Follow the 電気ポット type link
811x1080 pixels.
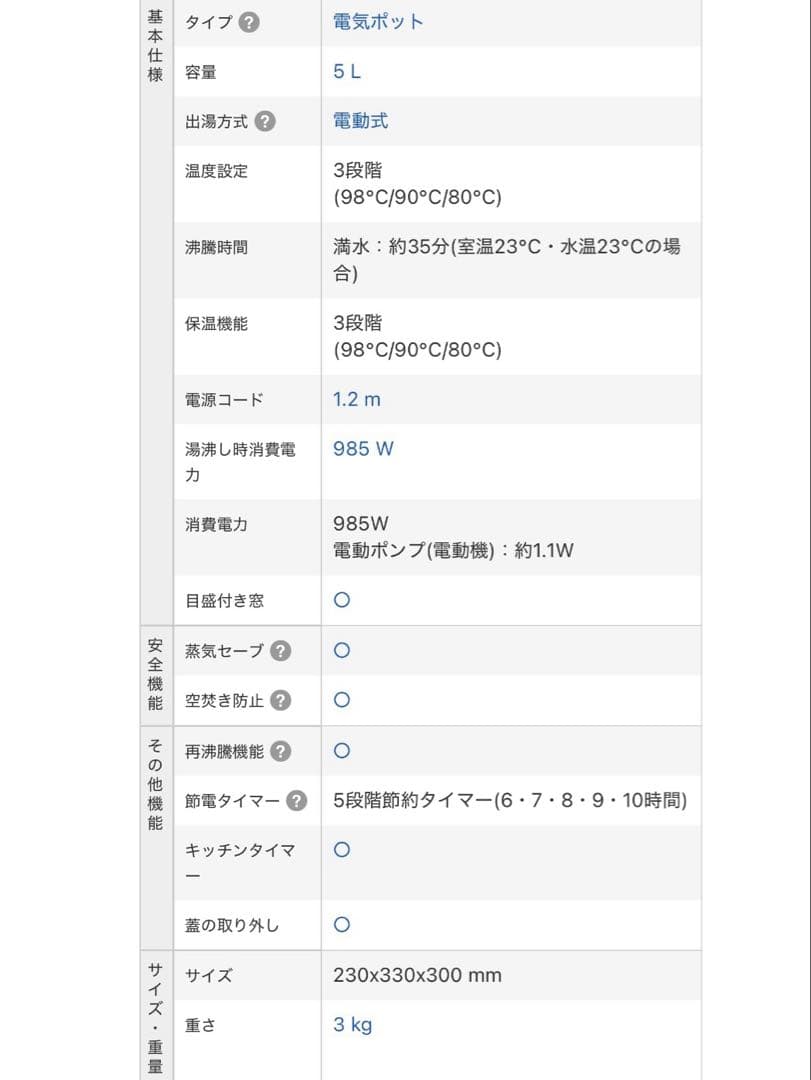(378, 21)
